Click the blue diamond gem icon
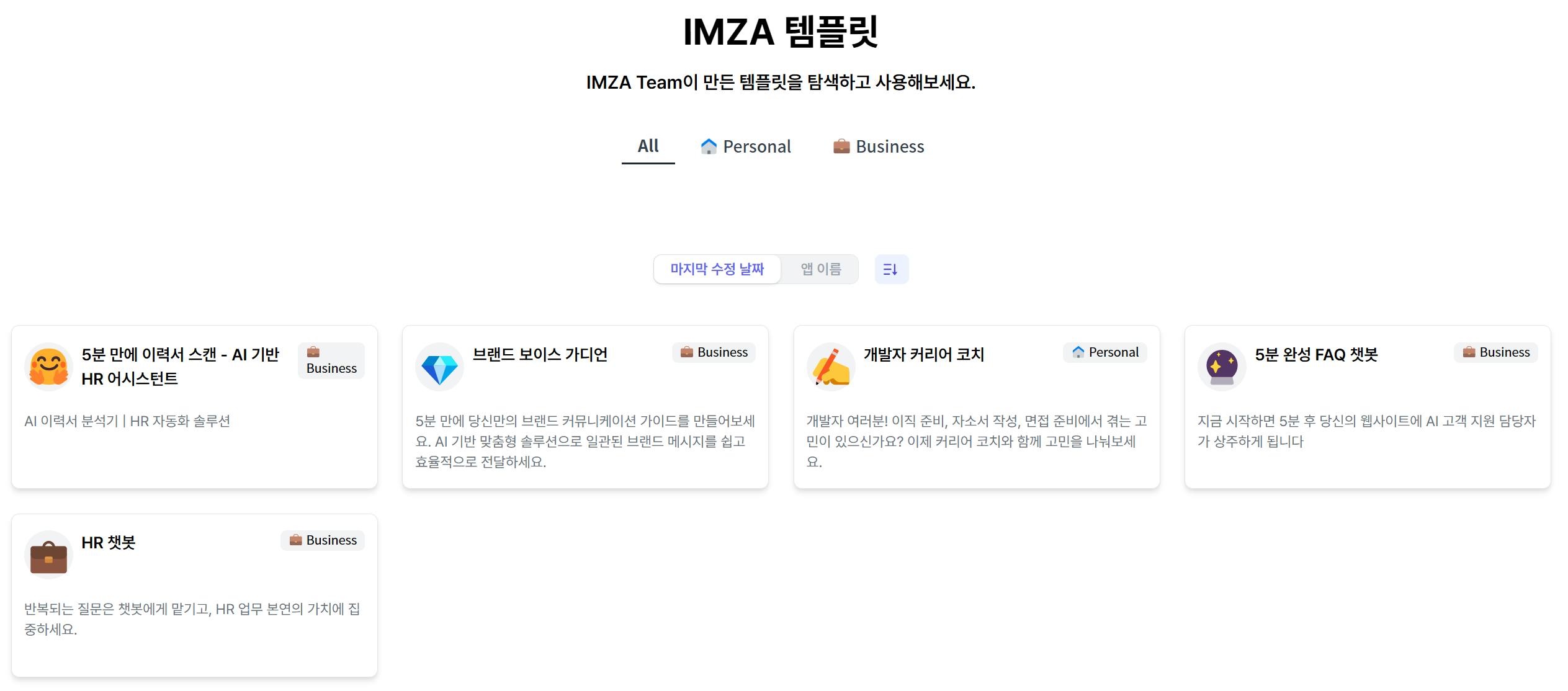 point(439,367)
